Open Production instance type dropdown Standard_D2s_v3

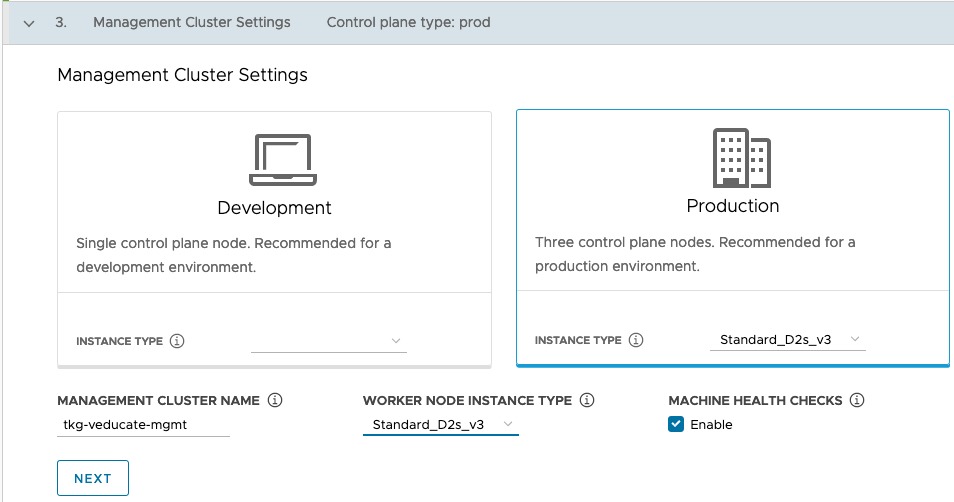coord(788,340)
